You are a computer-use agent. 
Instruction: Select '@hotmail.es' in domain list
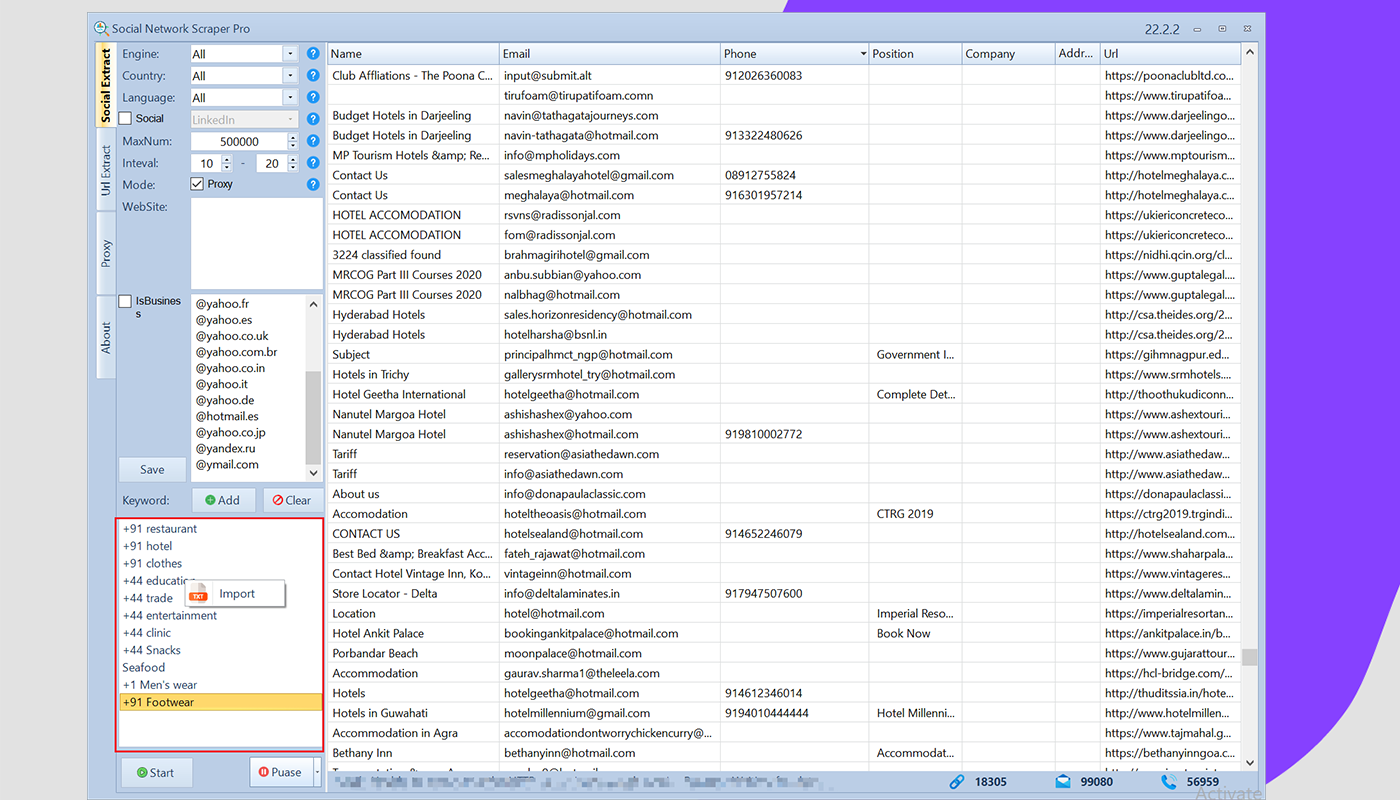227,416
